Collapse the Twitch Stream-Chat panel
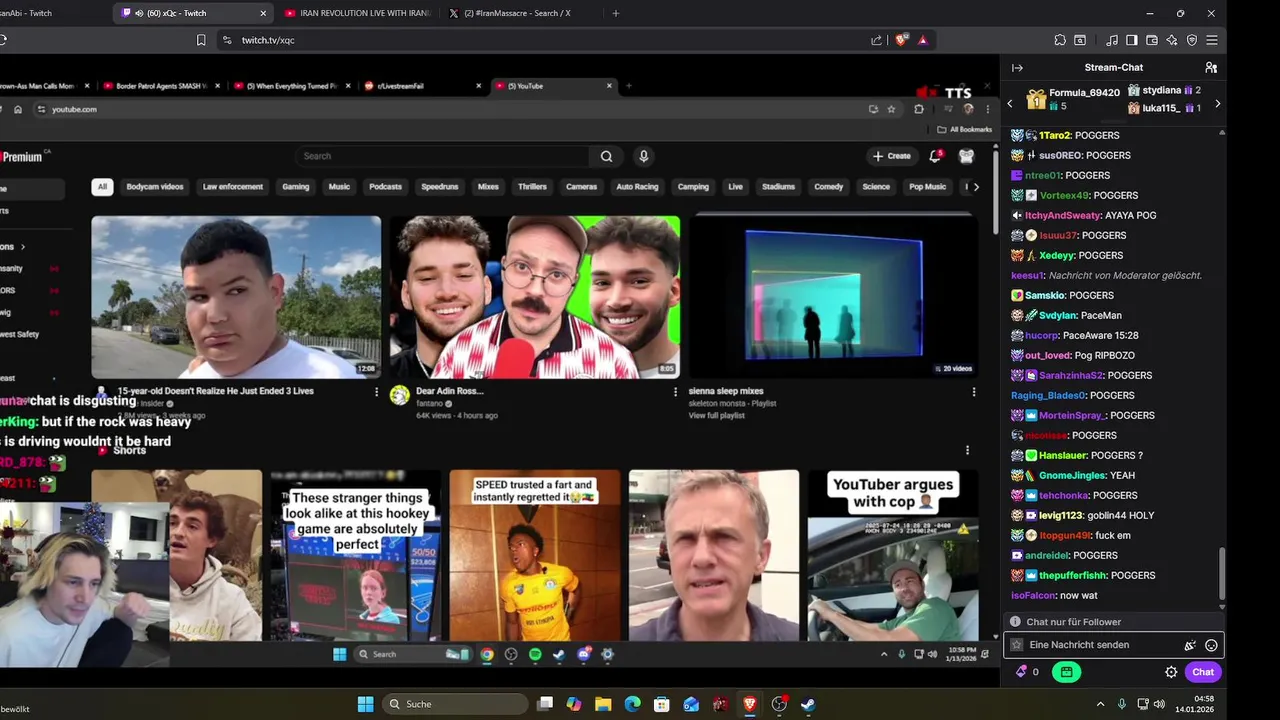Screen dimensions: 1280x720 [x=1017, y=68]
